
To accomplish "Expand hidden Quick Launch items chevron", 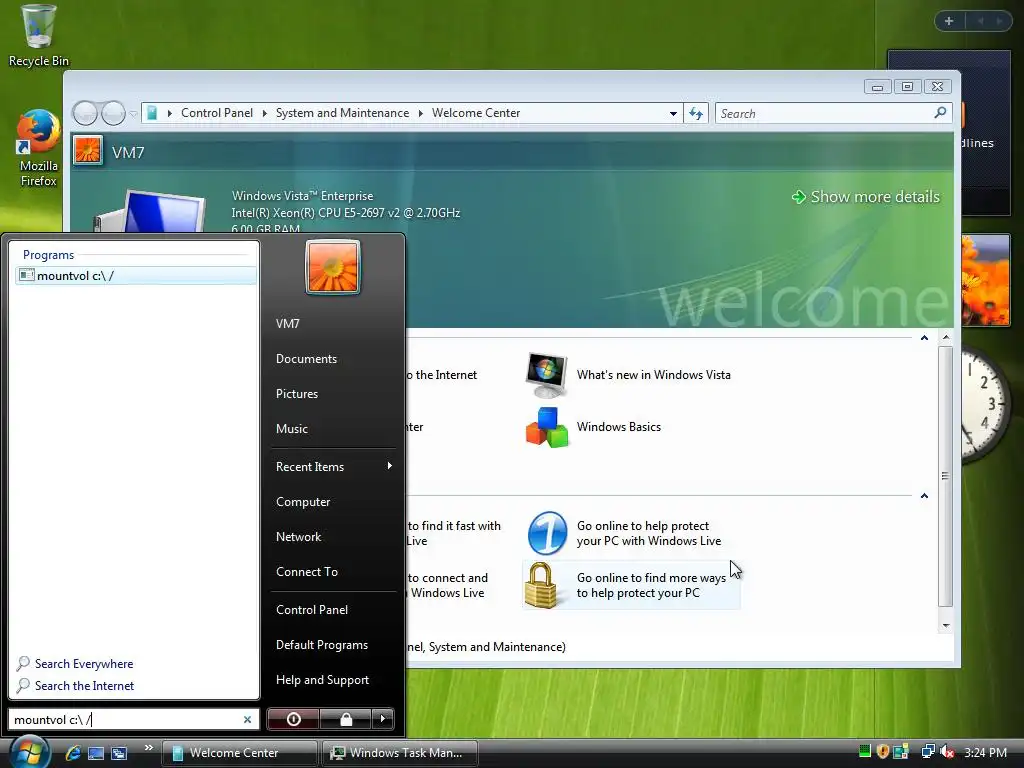I will [x=148, y=748].
